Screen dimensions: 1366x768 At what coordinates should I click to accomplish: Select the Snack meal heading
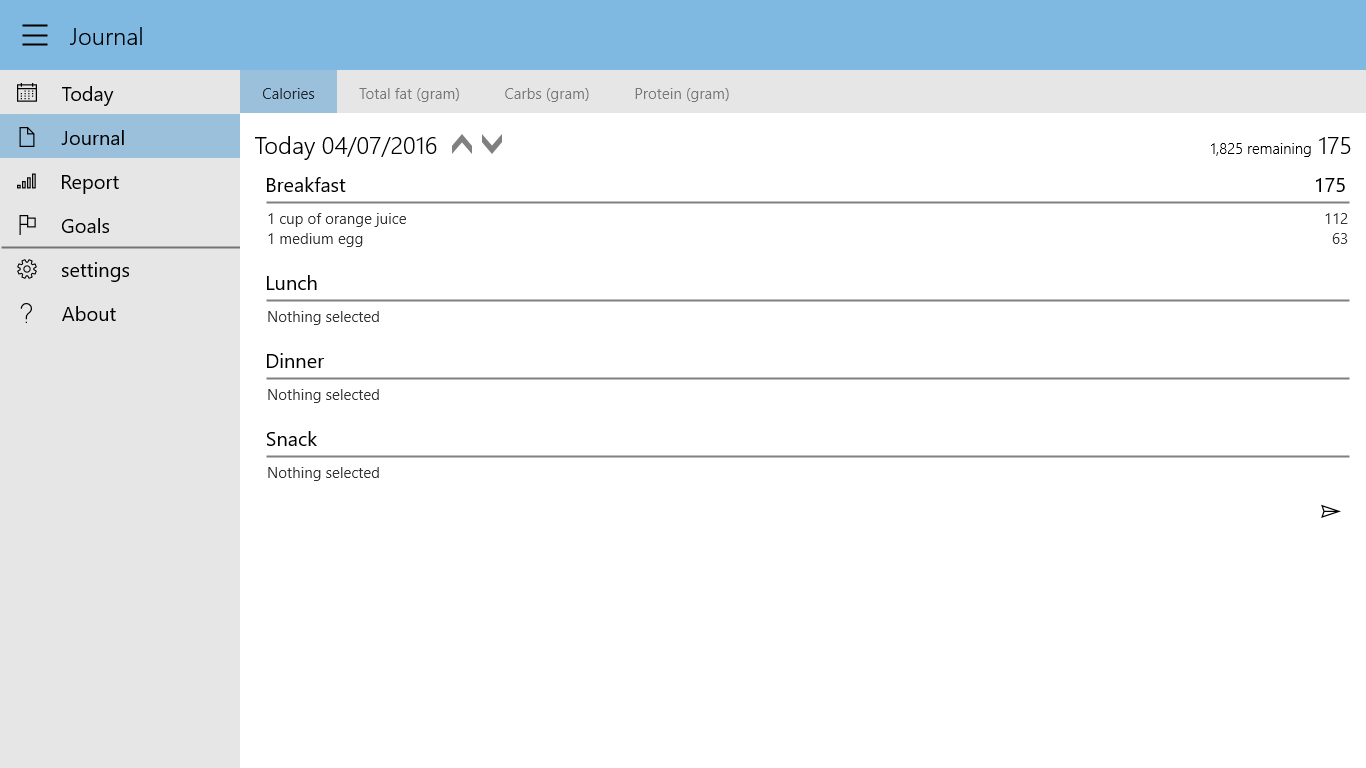pyautogui.click(x=291, y=439)
